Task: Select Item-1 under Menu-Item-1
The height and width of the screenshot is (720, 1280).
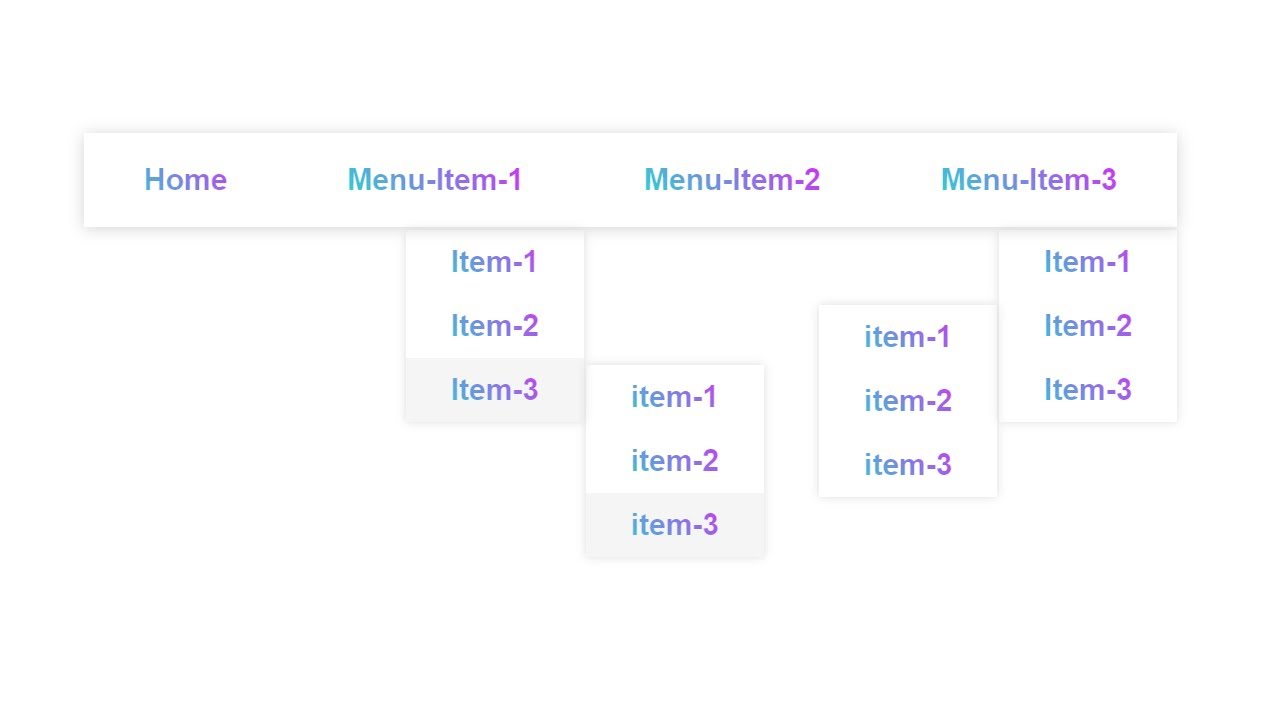Action: pos(494,262)
